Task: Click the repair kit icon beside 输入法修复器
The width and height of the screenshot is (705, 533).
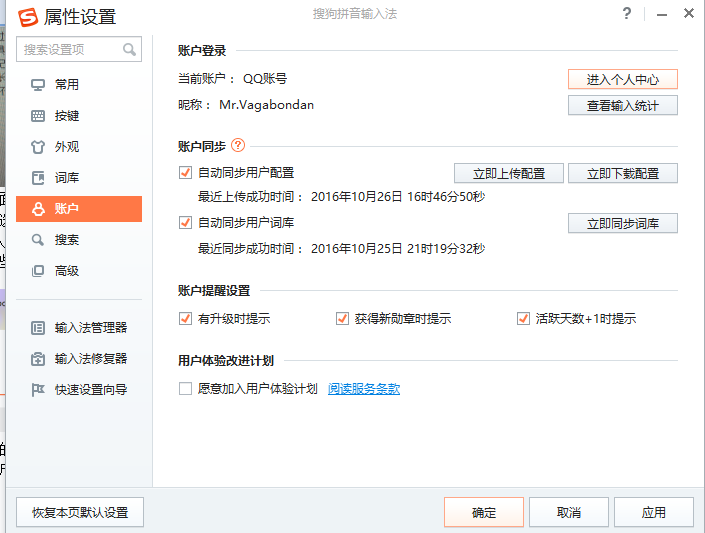Action: pyautogui.click(x=38, y=359)
